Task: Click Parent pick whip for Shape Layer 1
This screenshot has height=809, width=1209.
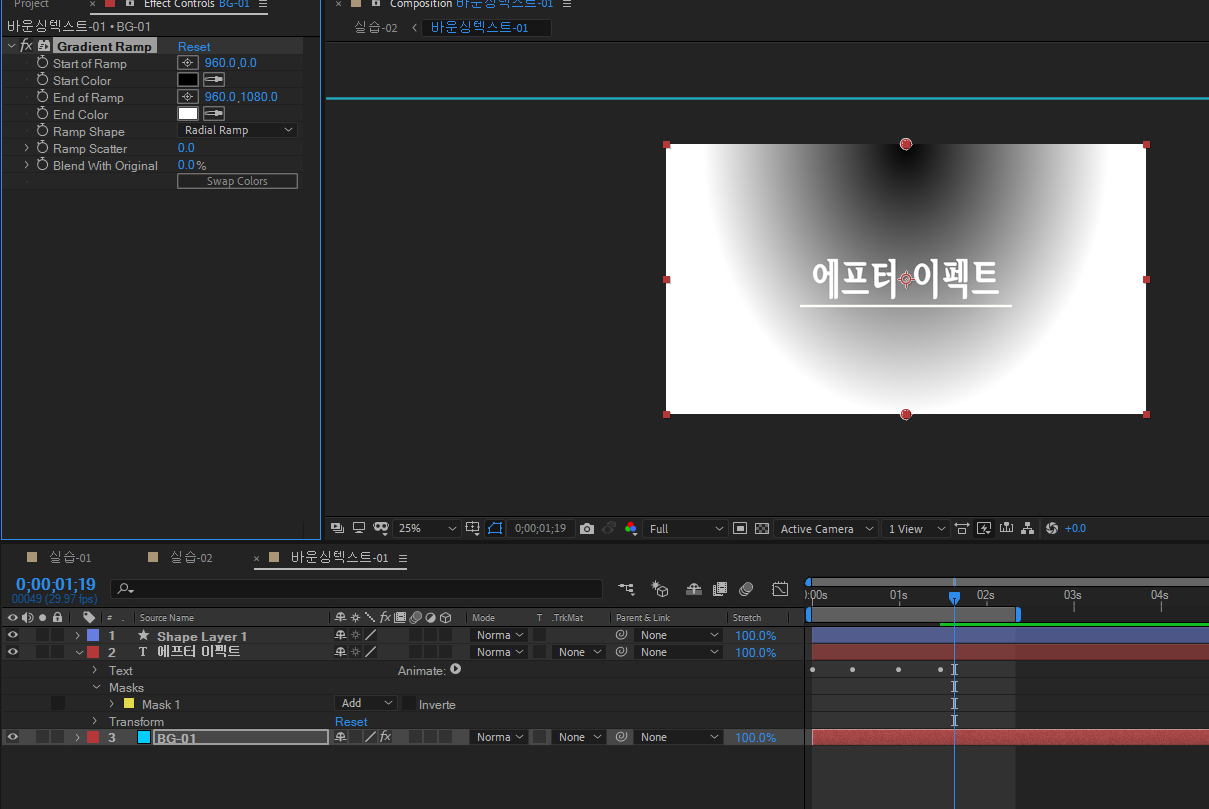Action: pyautogui.click(x=621, y=635)
